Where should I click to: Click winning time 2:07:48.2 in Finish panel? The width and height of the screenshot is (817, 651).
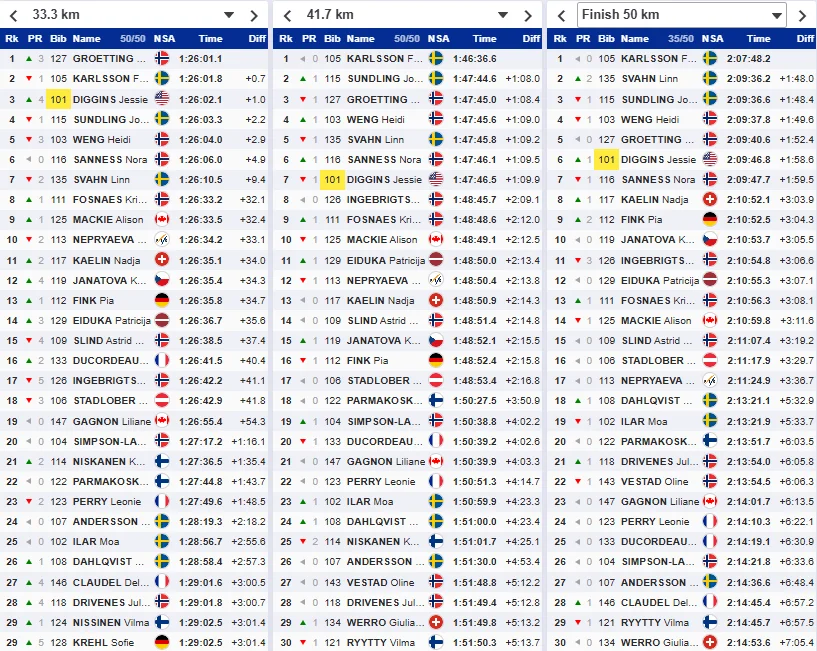[749, 58]
